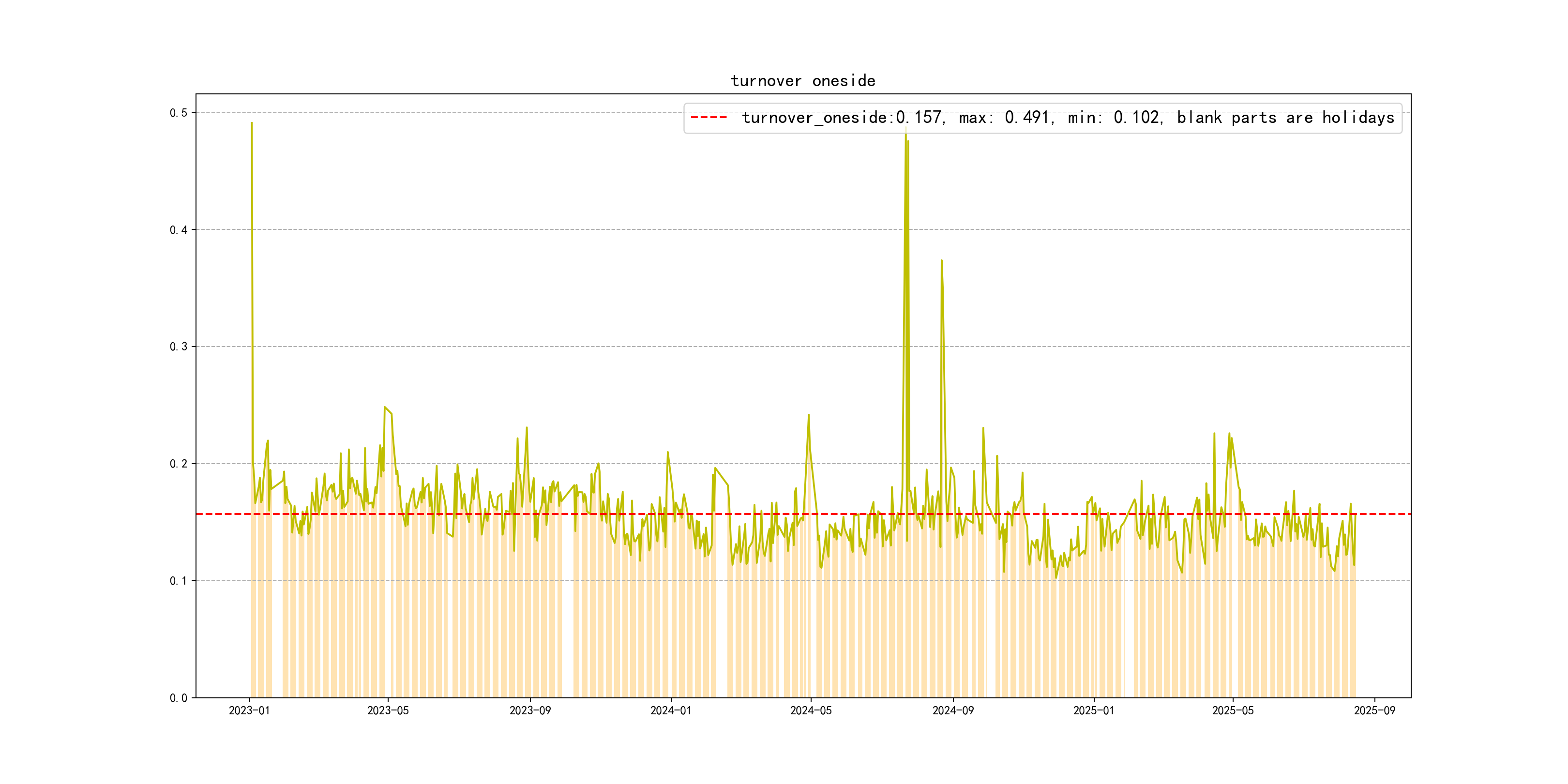Click the 2023-05 x-axis tick label
The height and width of the screenshot is (784, 1568).
[388, 710]
